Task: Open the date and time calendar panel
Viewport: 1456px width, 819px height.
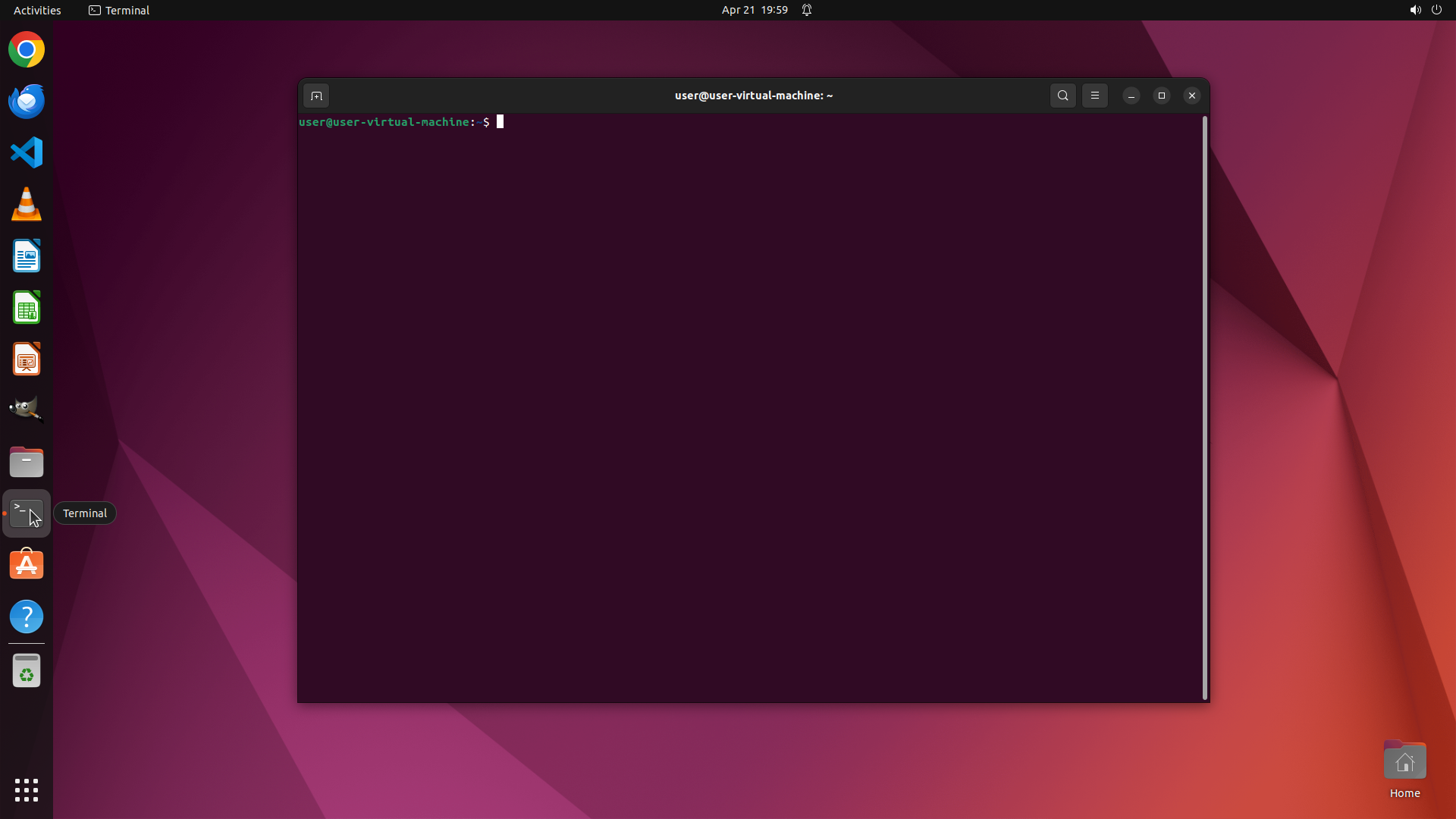Action: point(754,10)
